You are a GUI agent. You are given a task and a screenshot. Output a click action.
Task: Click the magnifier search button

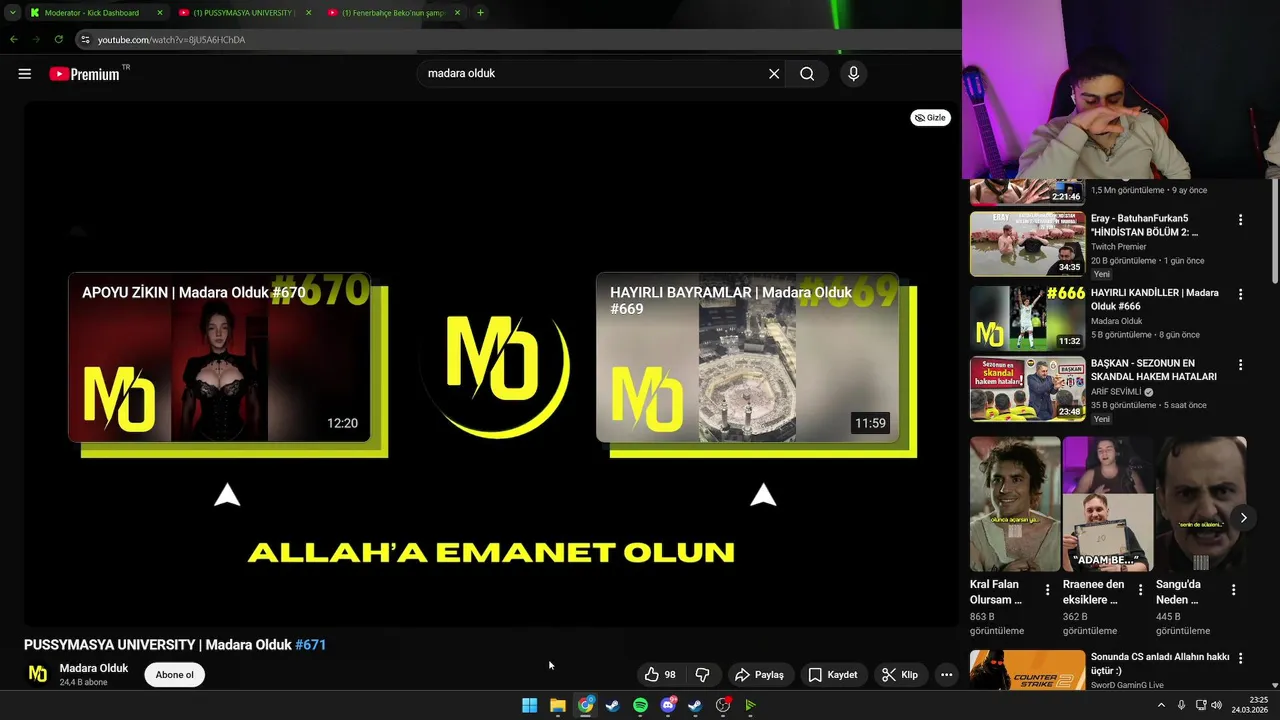(807, 74)
